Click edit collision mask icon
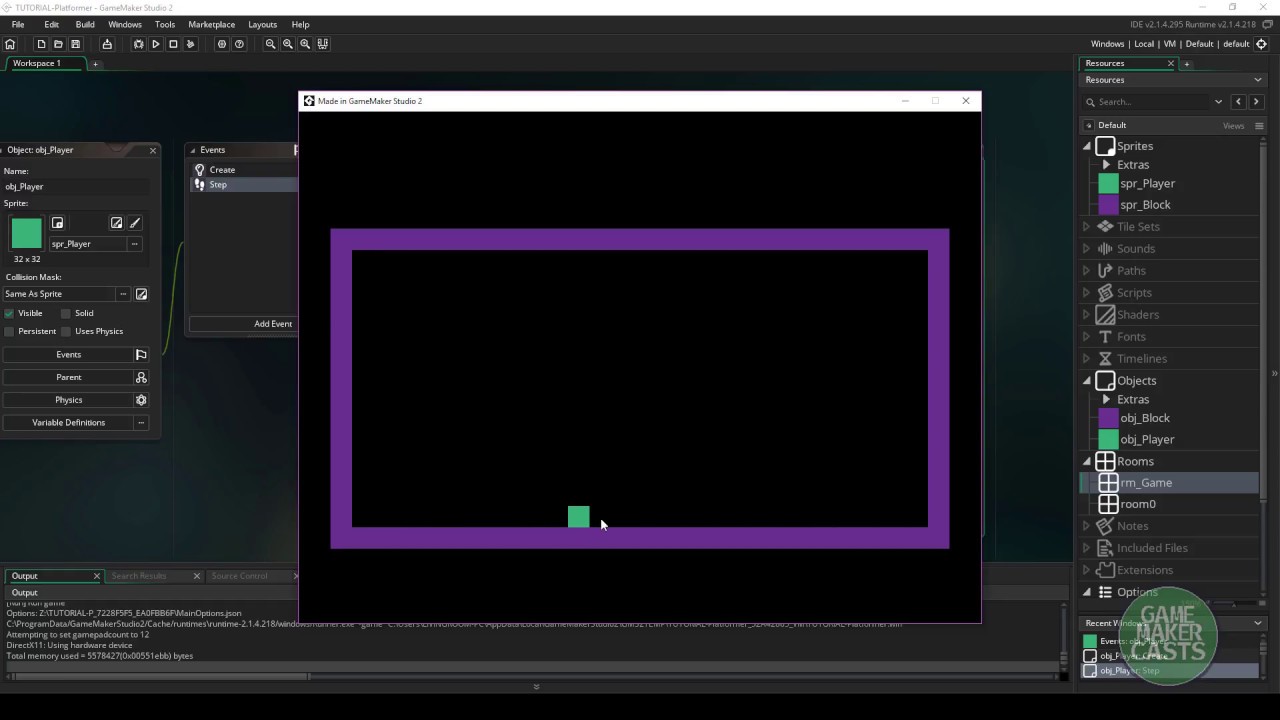Viewport: 1280px width, 720px height. [141, 294]
